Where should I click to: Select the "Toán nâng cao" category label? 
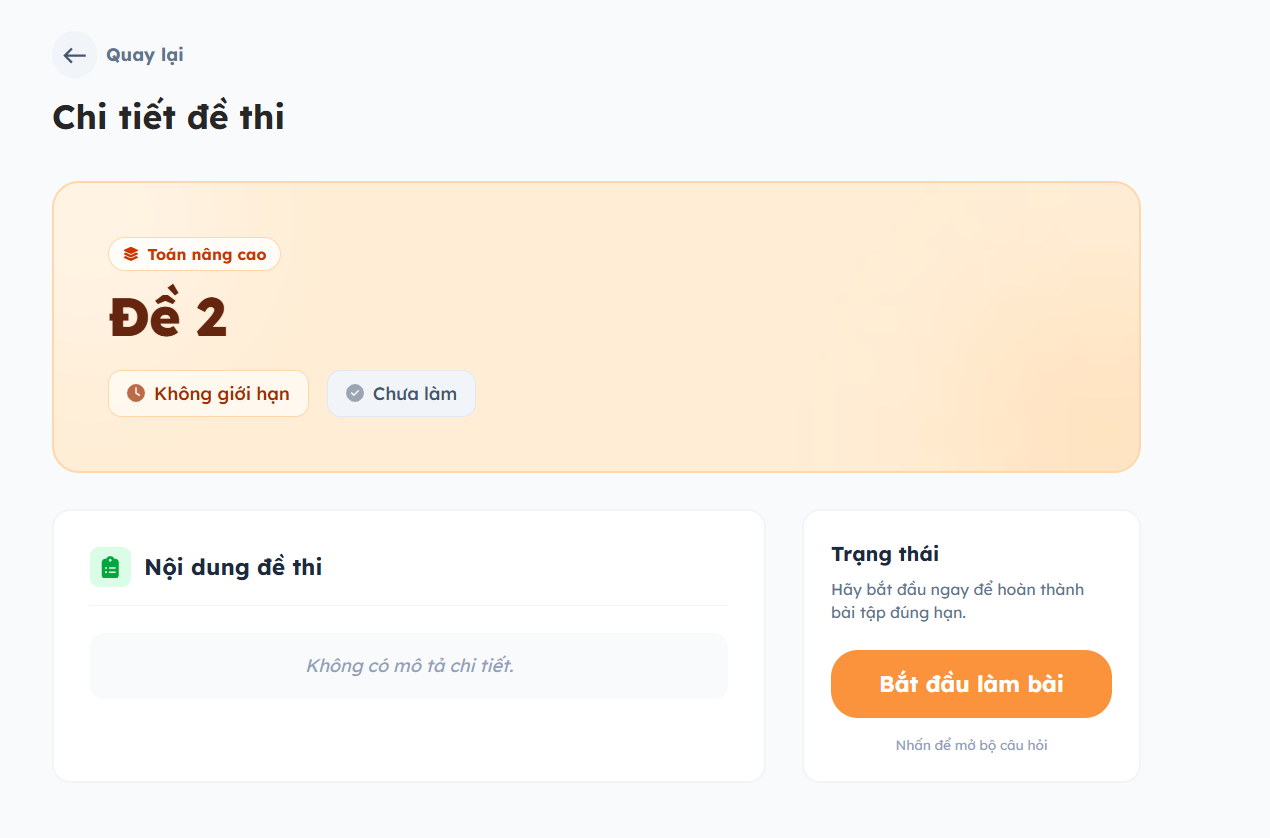point(207,254)
